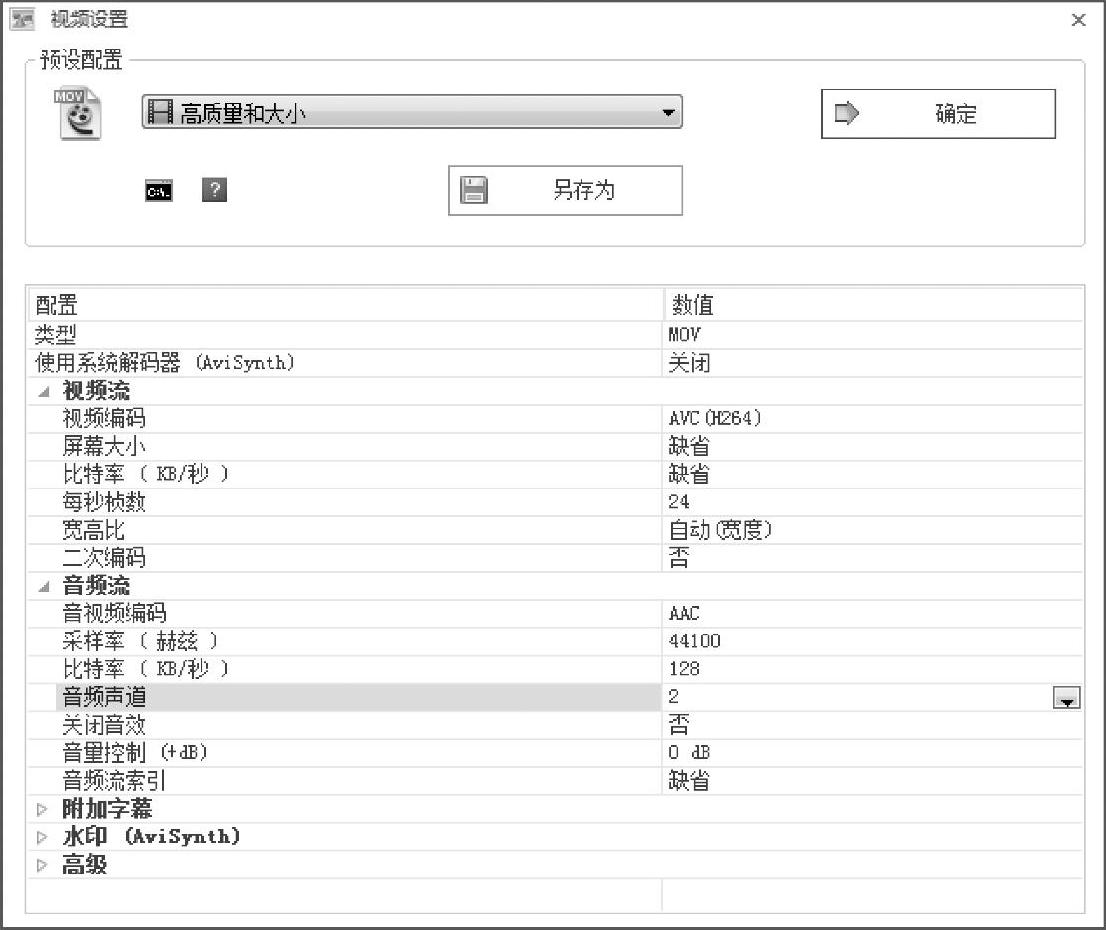Viewport: 1106px width, 930px height.
Task: Select the 宽高比 row
Action: tap(555, 530)
